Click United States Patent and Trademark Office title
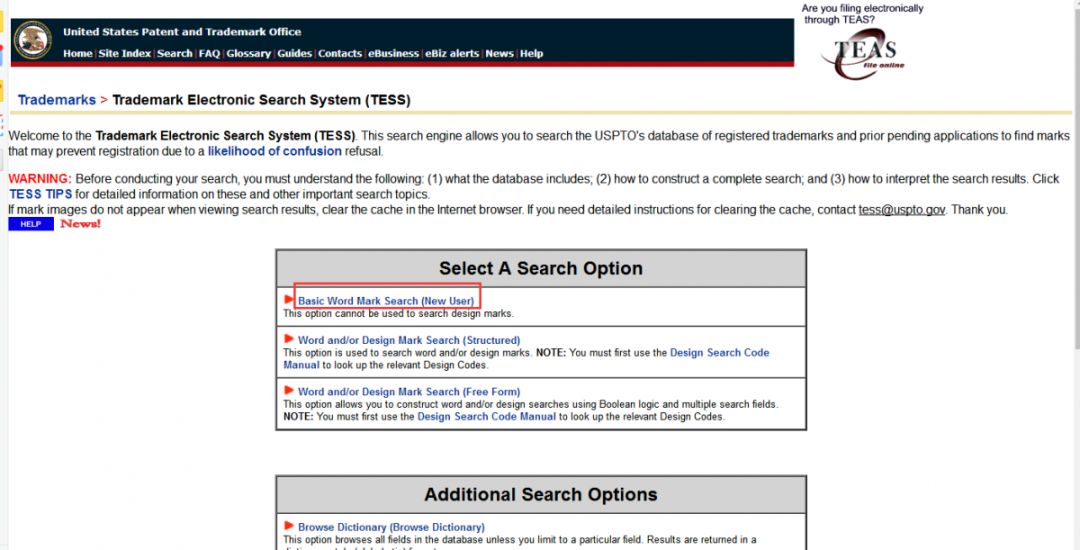 pos(182,32)
